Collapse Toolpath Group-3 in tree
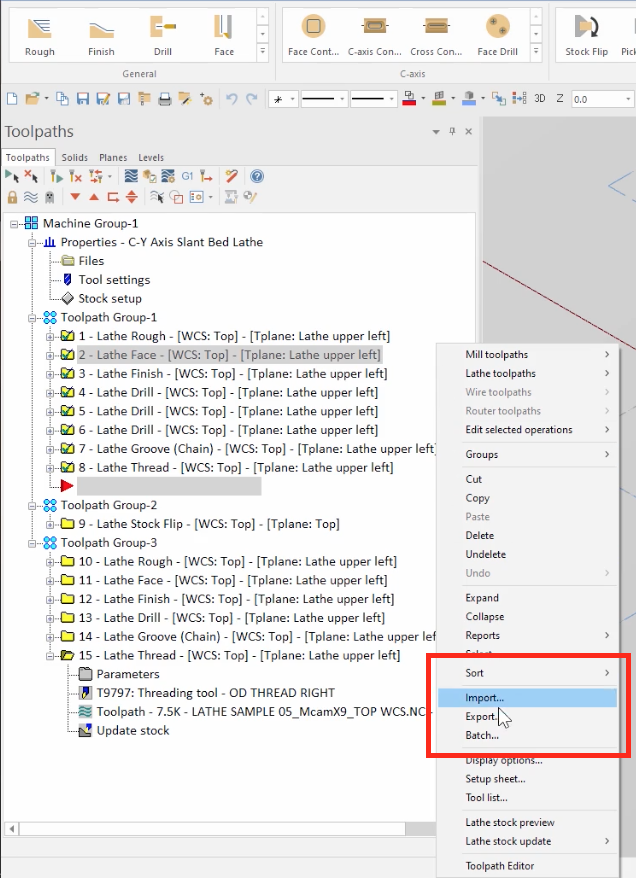 click(x=32, y=543)
